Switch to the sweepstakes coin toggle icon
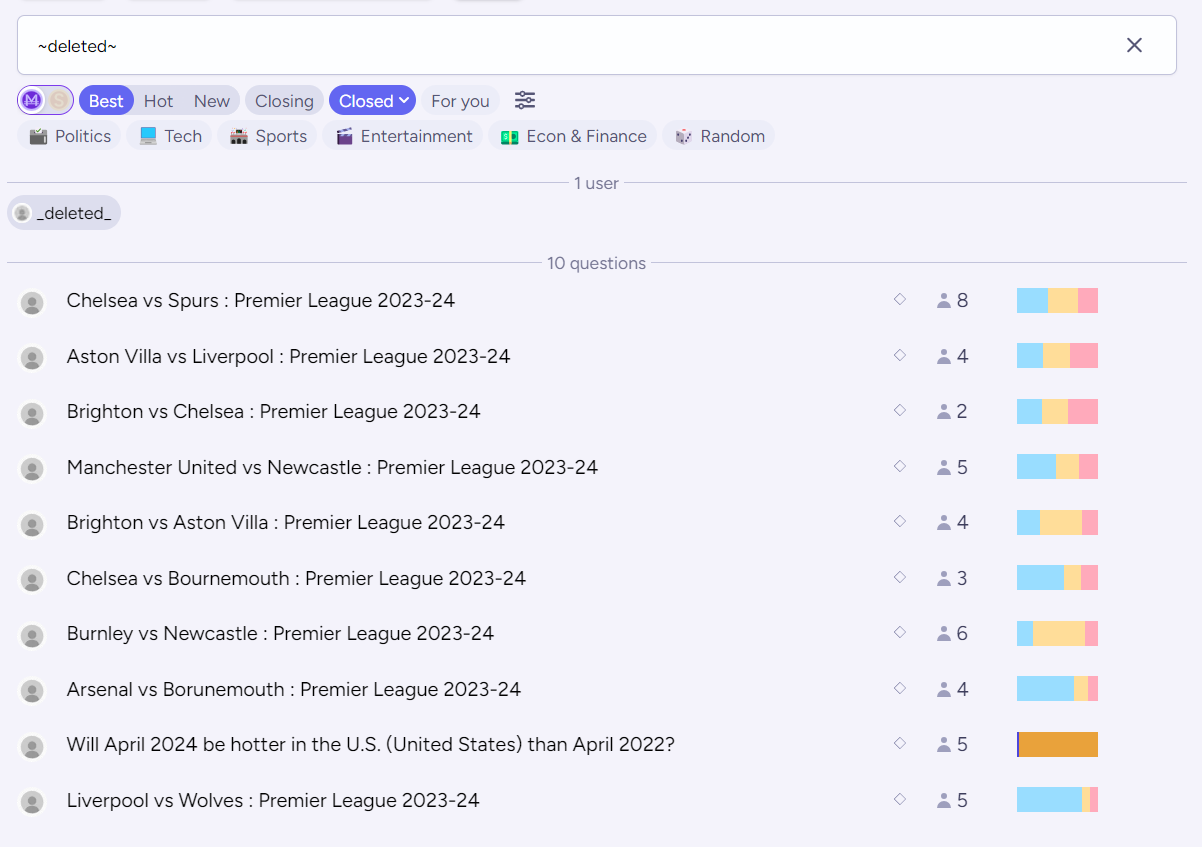Image resolution: width=1202 pixels, height=847 pixels. tap(59, 100)
